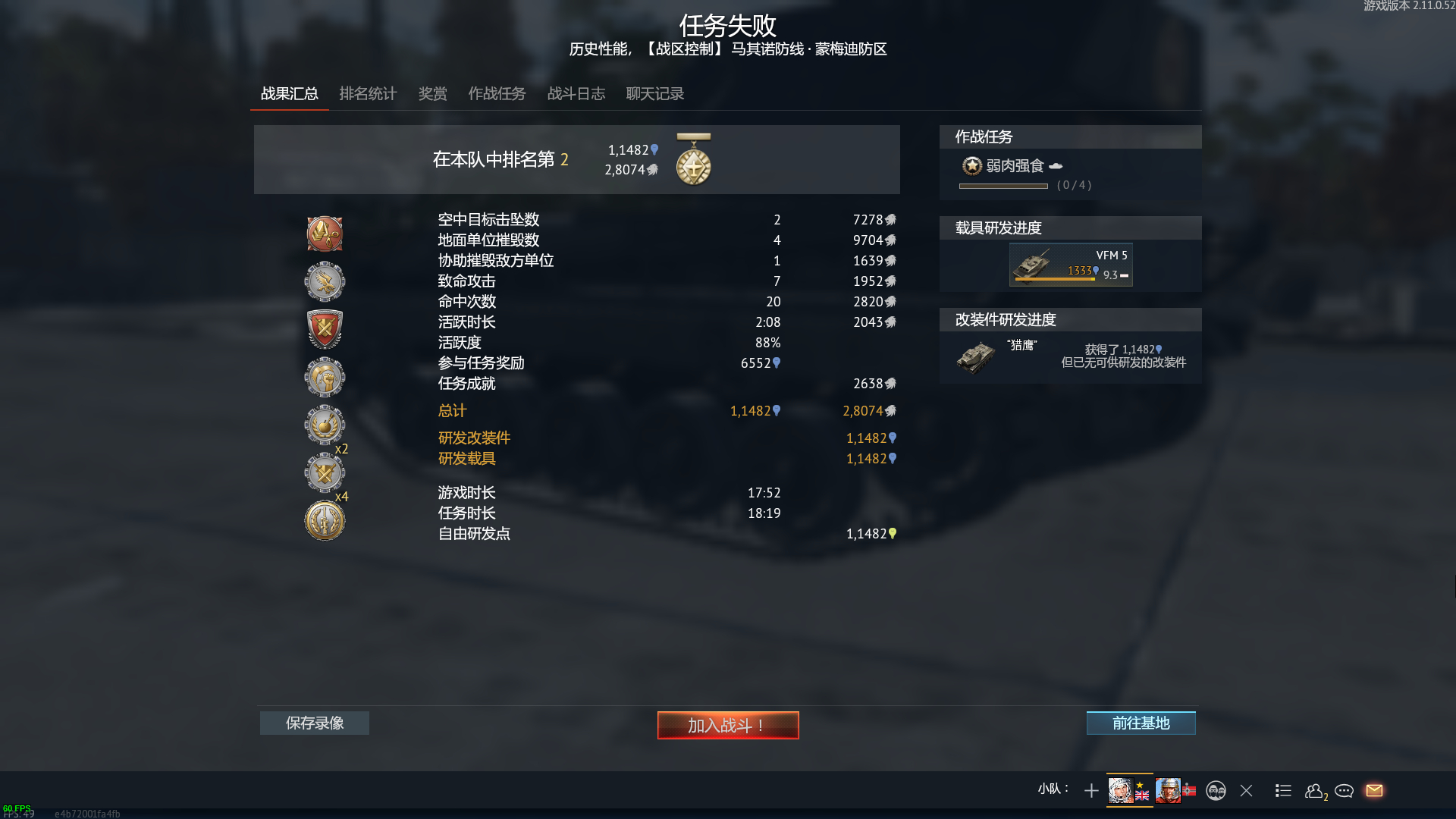This screenshot has height=819, width=1456.
Task: Open the list icon in bottom bar
Action: [x=1283, y=791]
